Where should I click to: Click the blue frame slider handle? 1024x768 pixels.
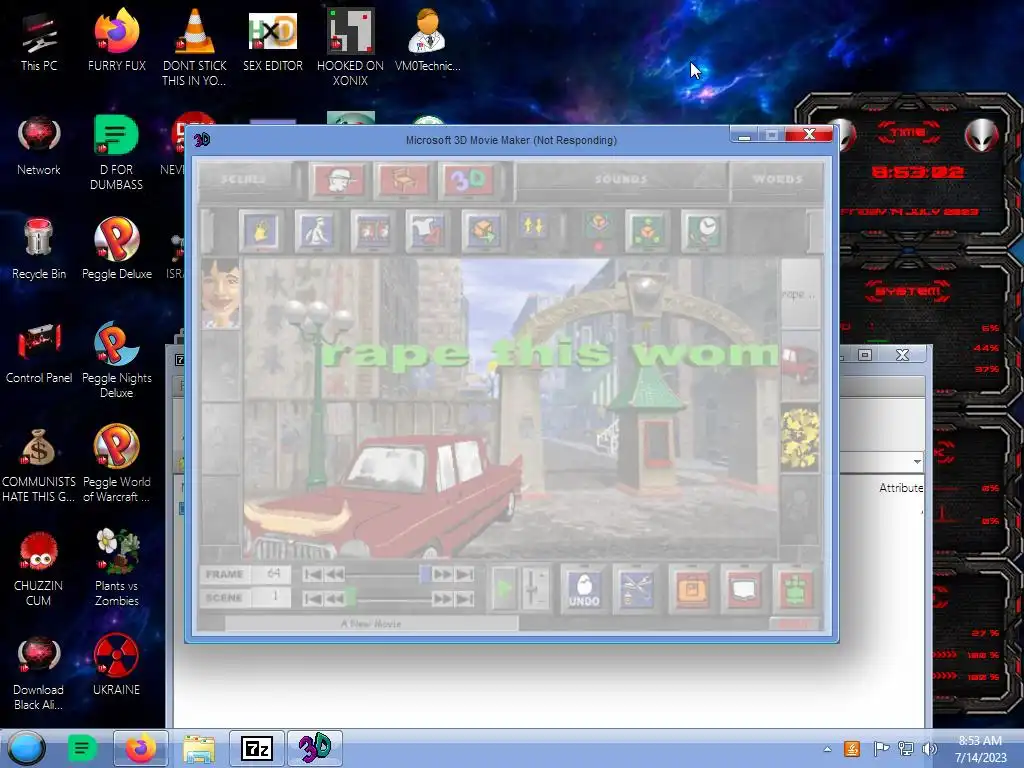[x=425, y=574]
